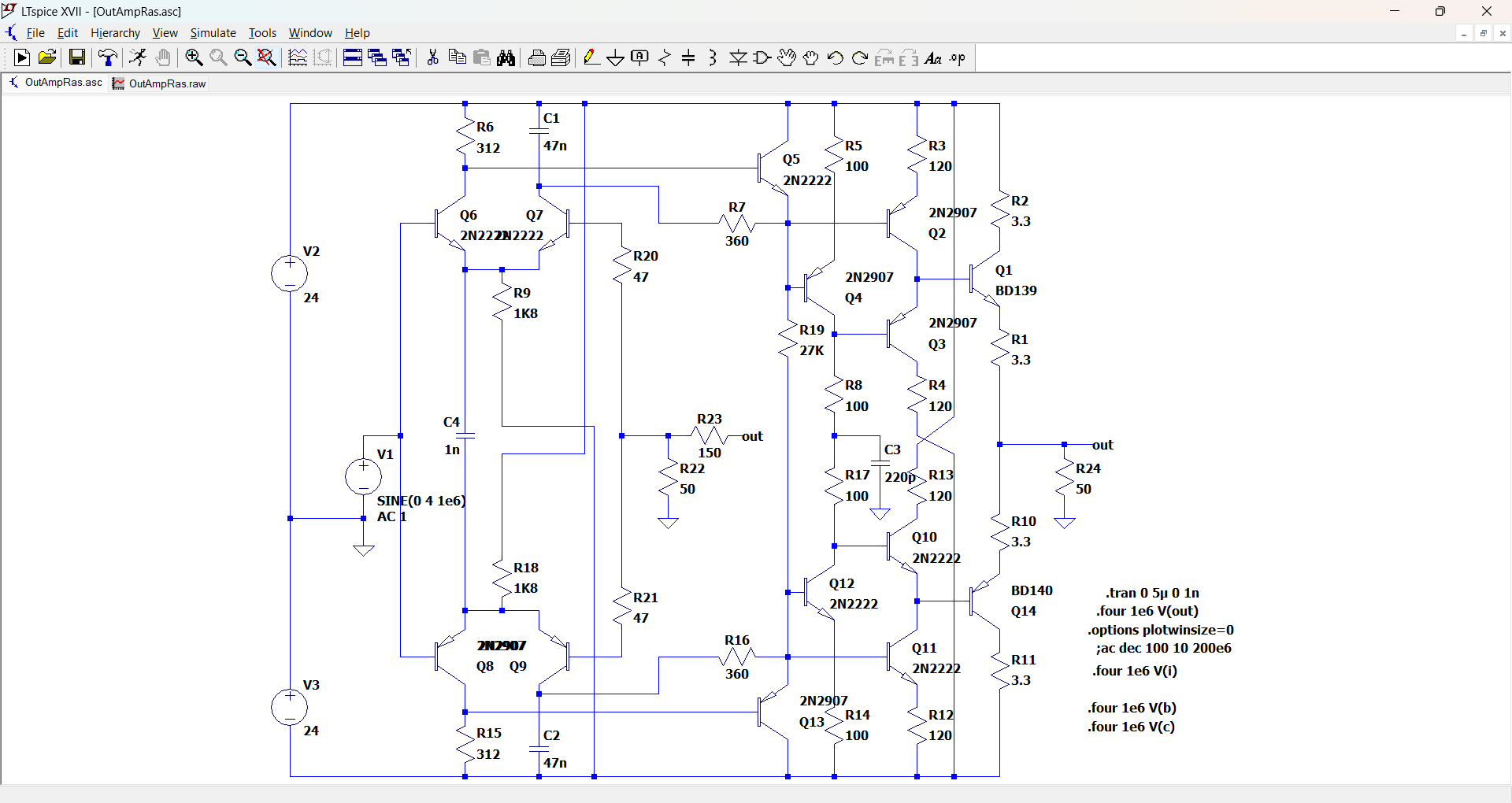Screen dimensions: 1512x803
Task: Place a Resistor component
Action: coord(665,57)
